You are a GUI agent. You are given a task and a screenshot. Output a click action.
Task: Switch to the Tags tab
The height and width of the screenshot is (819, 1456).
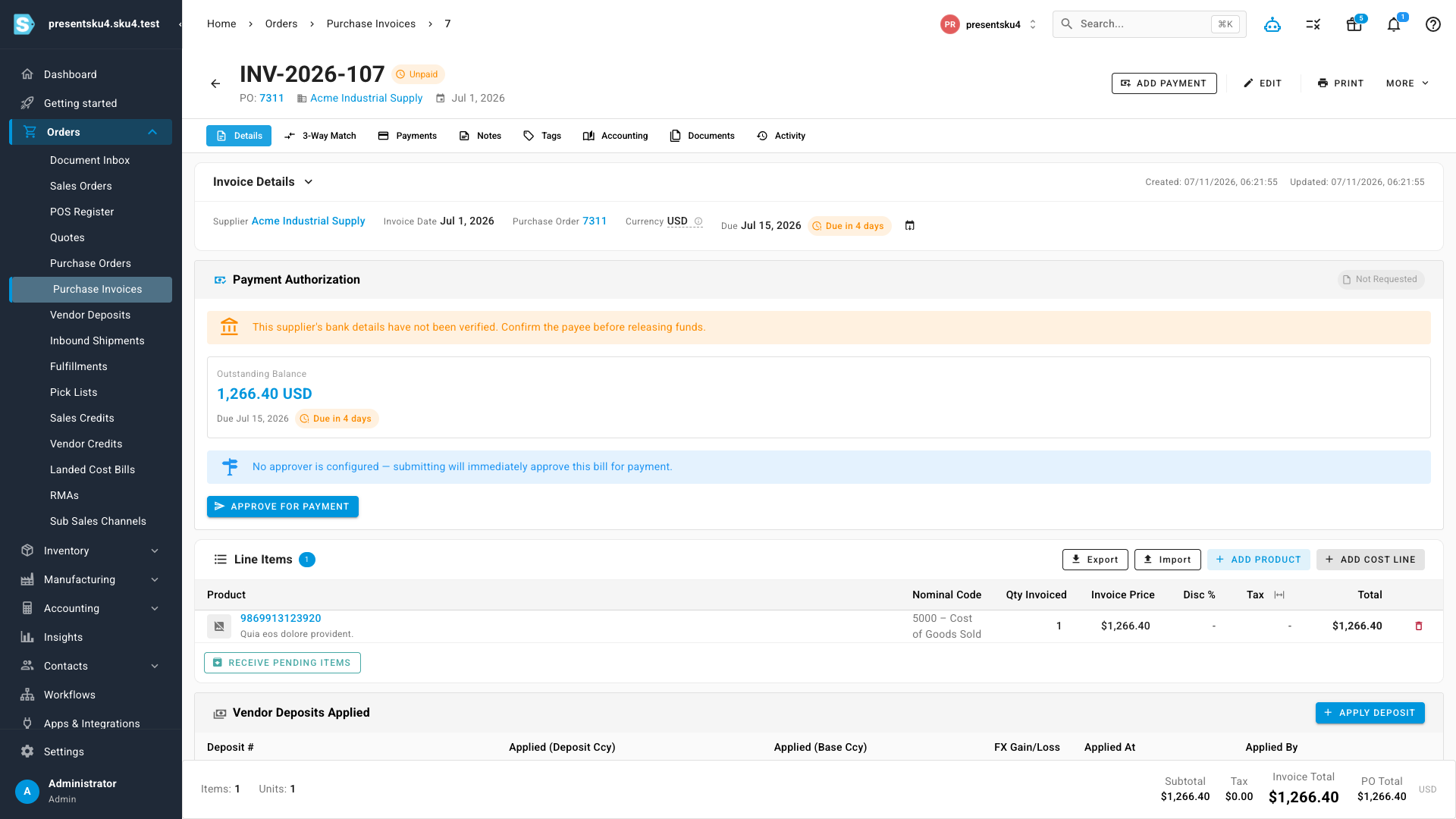pos(542,136)
